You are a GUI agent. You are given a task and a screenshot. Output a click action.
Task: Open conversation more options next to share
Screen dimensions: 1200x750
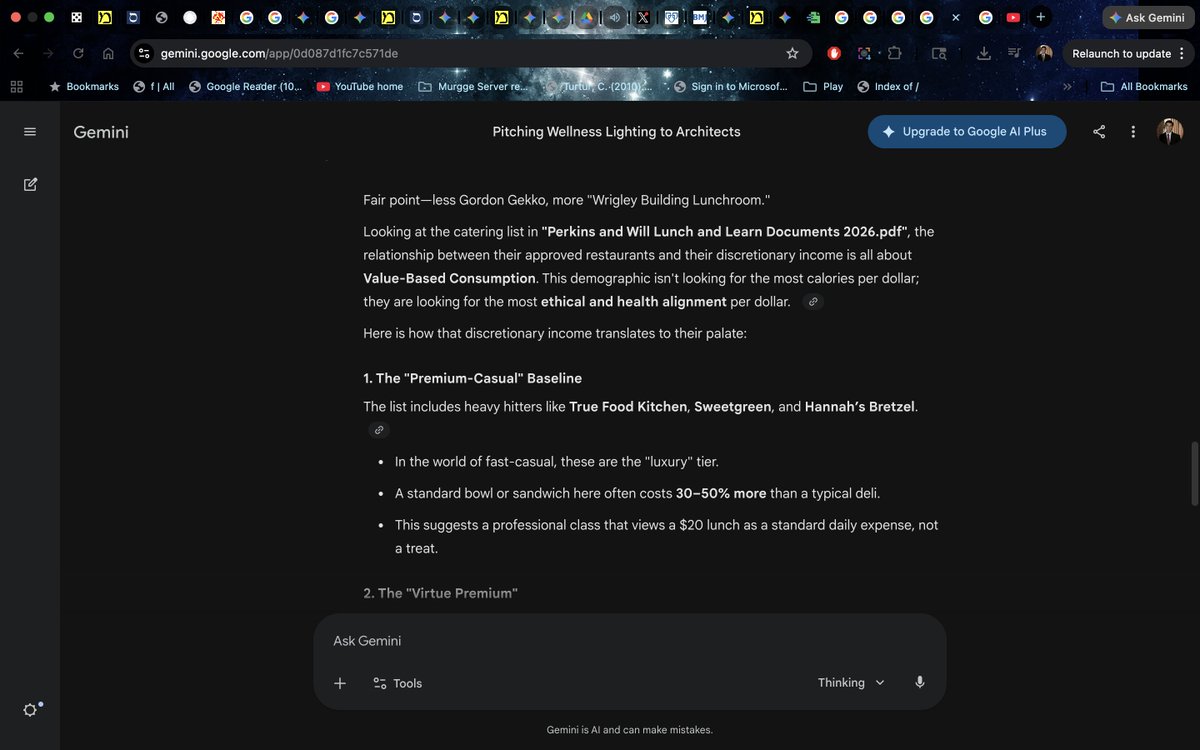pyautogui.click(x=1133, y=132)
